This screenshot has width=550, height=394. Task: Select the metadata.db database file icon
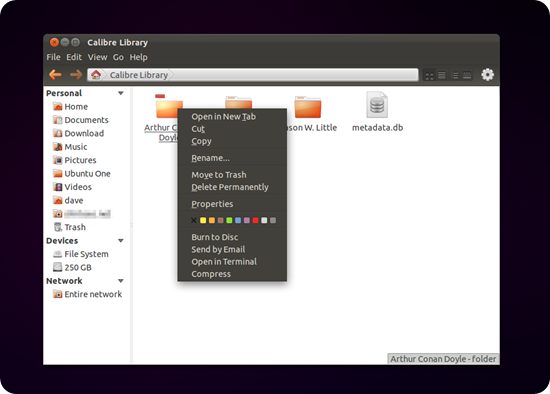(377, 104)
